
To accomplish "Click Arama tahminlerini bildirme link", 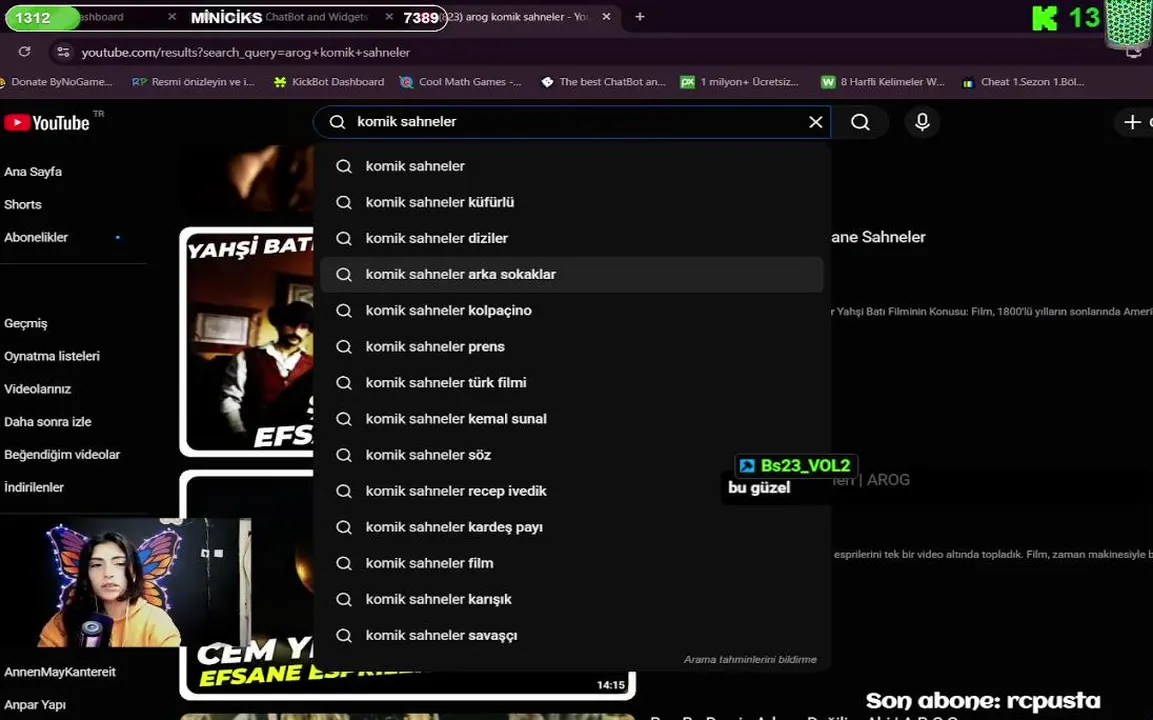I will (x=750, y=660).
